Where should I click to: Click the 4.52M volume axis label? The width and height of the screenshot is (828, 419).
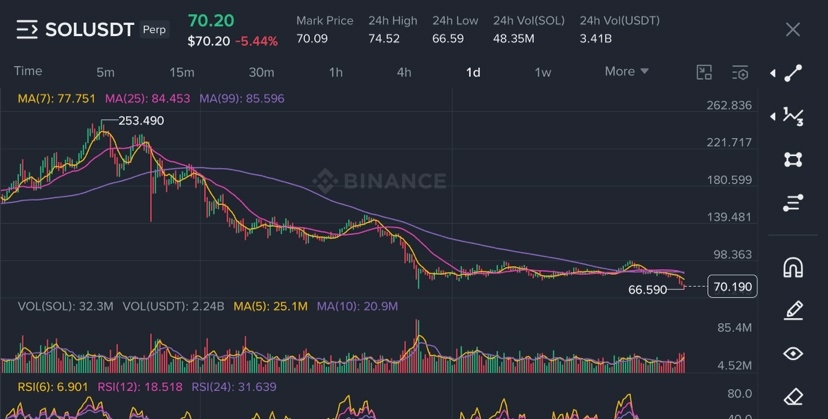(735, 365)
